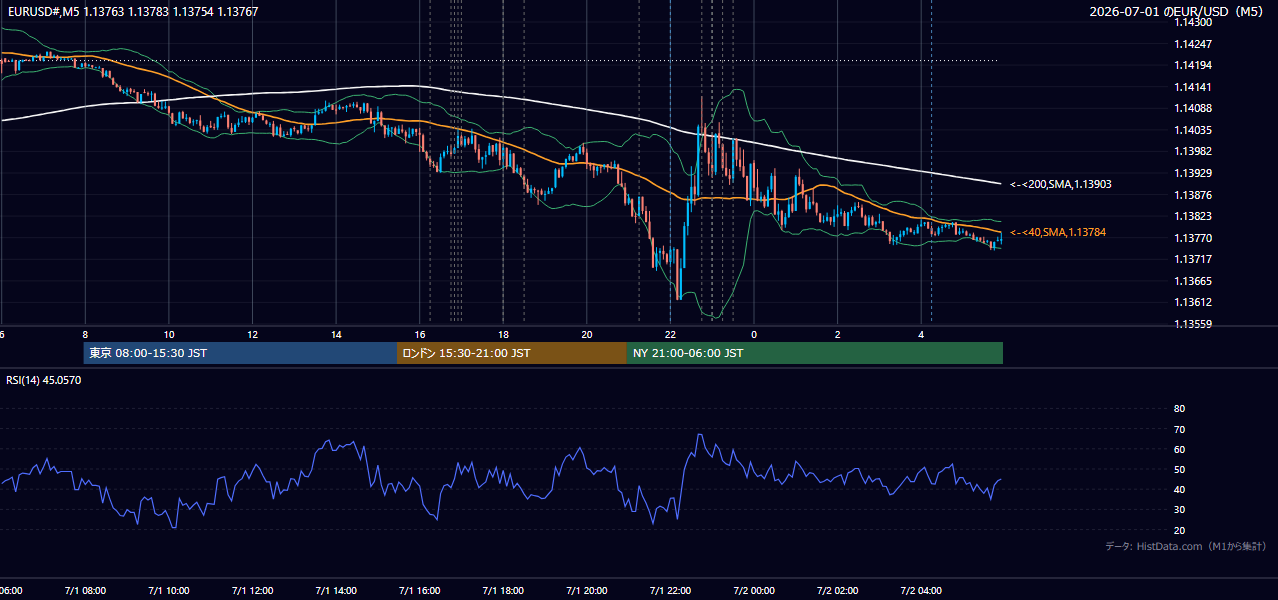This screenshot has width=1278, height=600.
Task: Click the RSI(14) 45.0570 indicator label
Action: tap(43, 380)
